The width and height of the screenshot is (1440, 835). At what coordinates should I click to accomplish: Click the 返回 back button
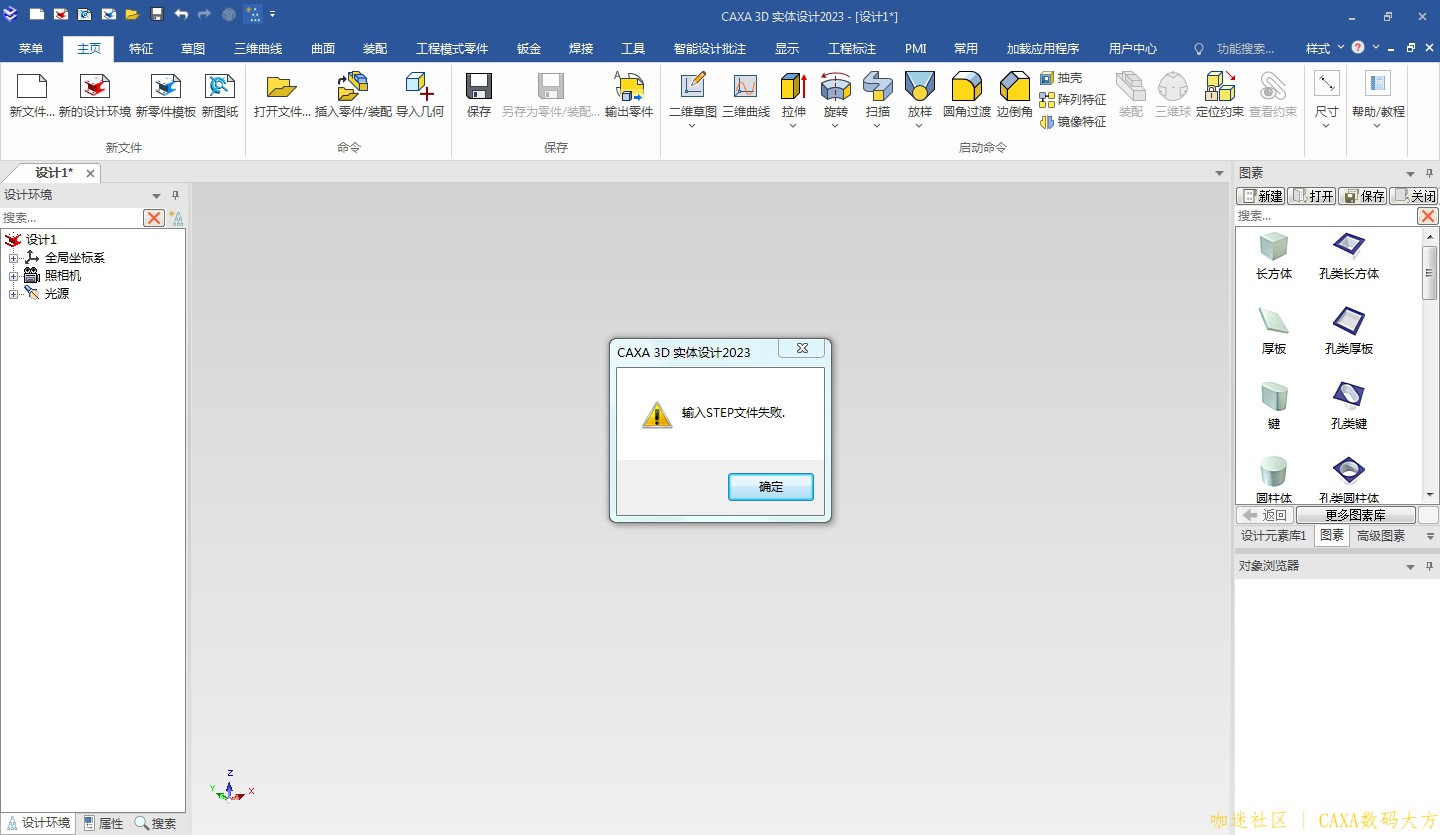tap(1264, 515)
